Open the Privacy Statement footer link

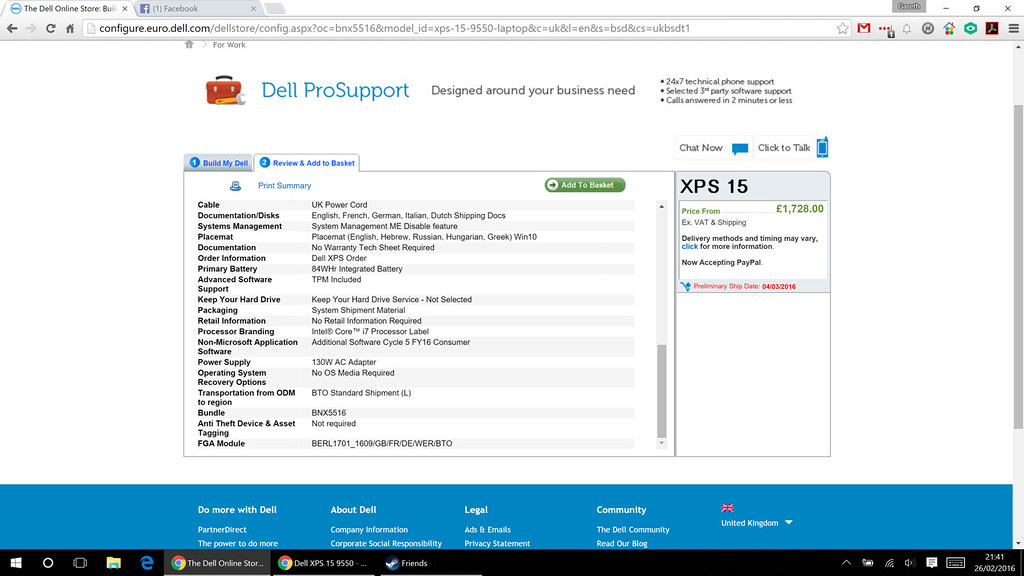pos(497,543)
